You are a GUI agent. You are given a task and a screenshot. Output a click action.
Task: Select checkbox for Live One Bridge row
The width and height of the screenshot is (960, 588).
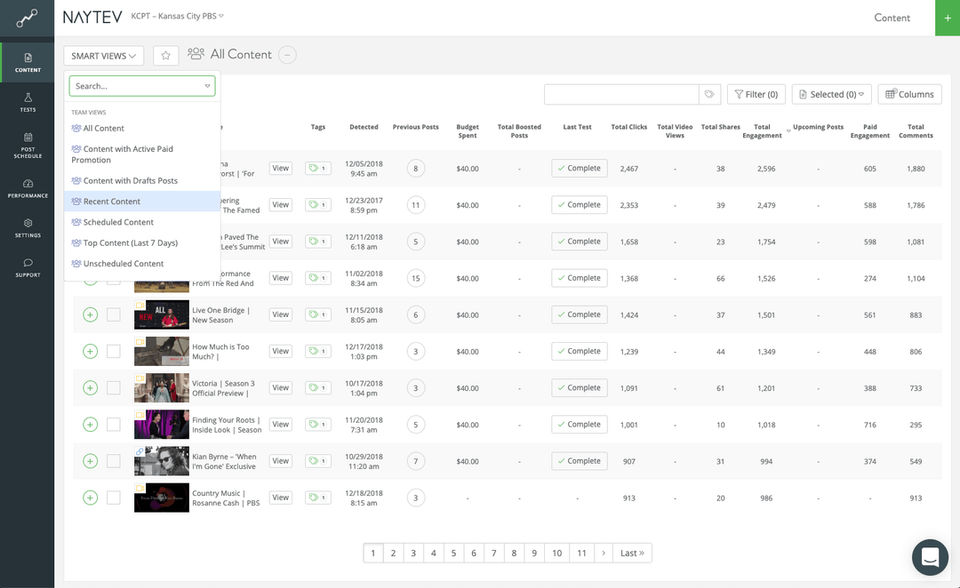click(114, 315)
